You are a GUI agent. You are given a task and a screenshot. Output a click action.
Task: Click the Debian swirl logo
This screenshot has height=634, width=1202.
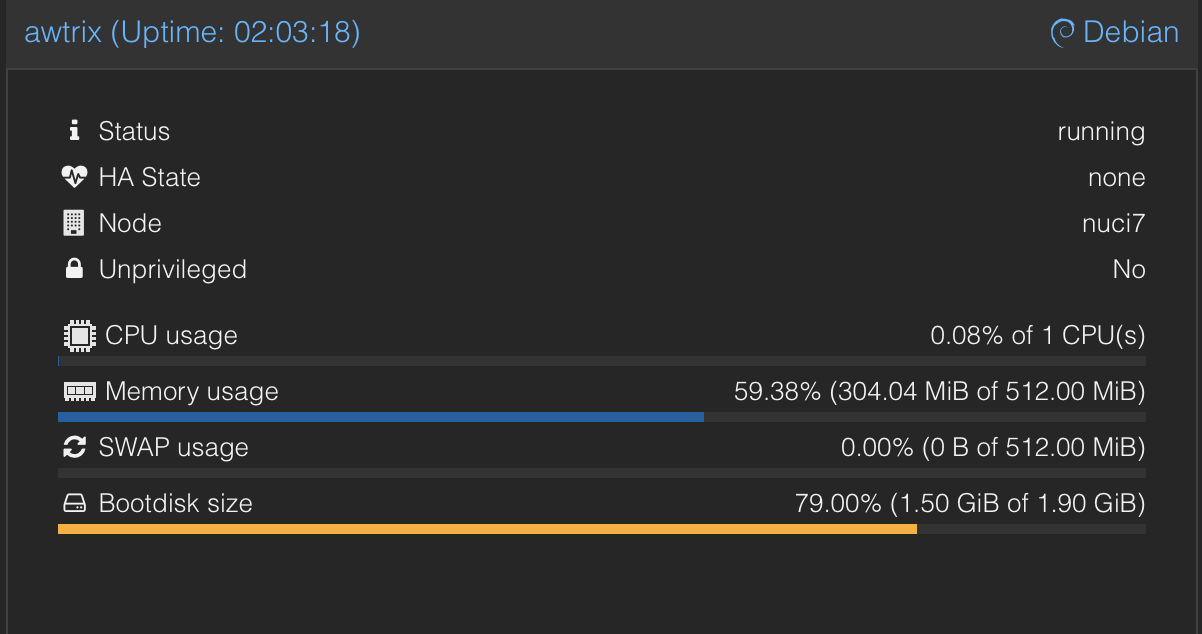point(1062,33)
